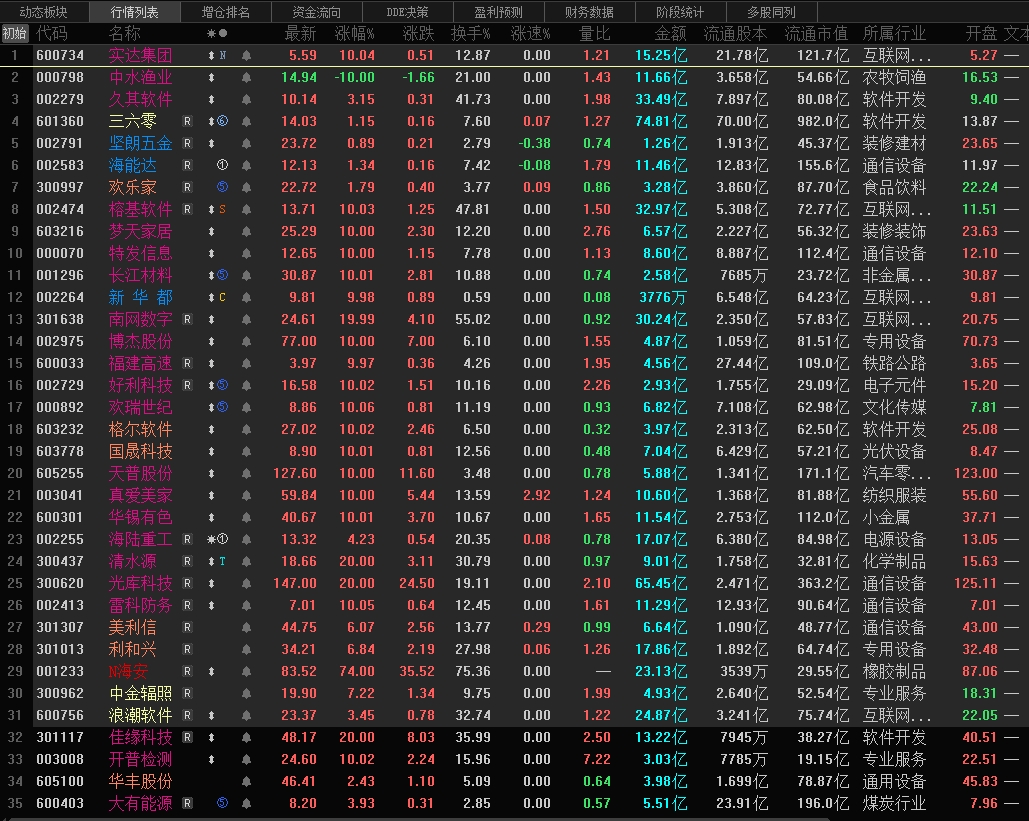Click the R badge beside 欢乐家
The width and height of the screenshot is (1029, 821).
click(x=187, y=187)
